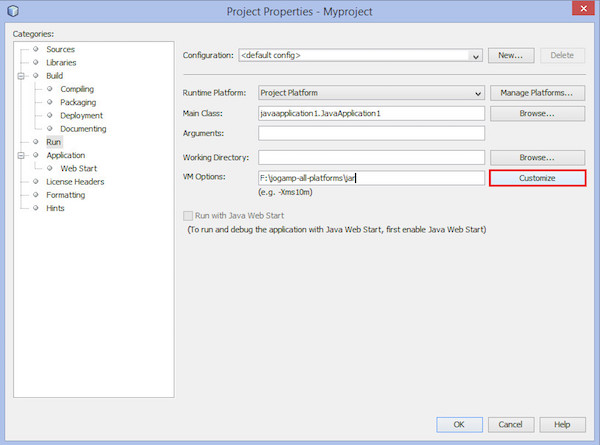Click into the Arguments field
The width and height of the screenshot is (600, 445).
click(x=371, y=134)
